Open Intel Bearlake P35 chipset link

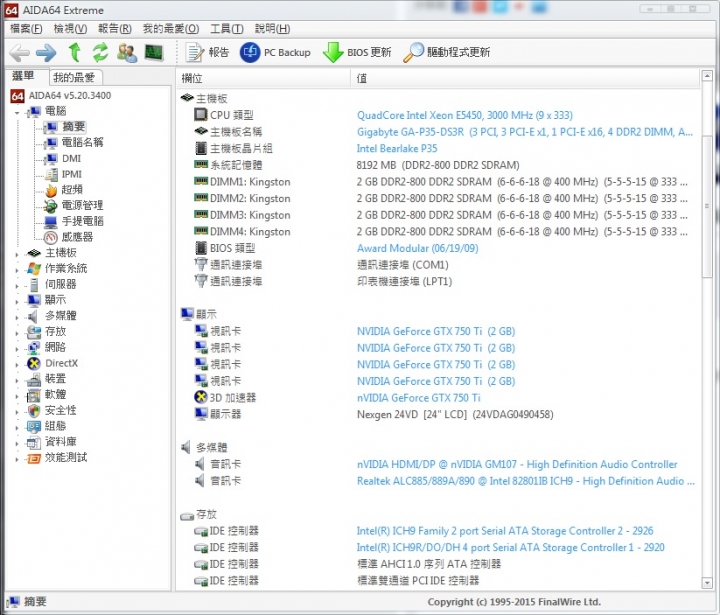tap(397, 148)
